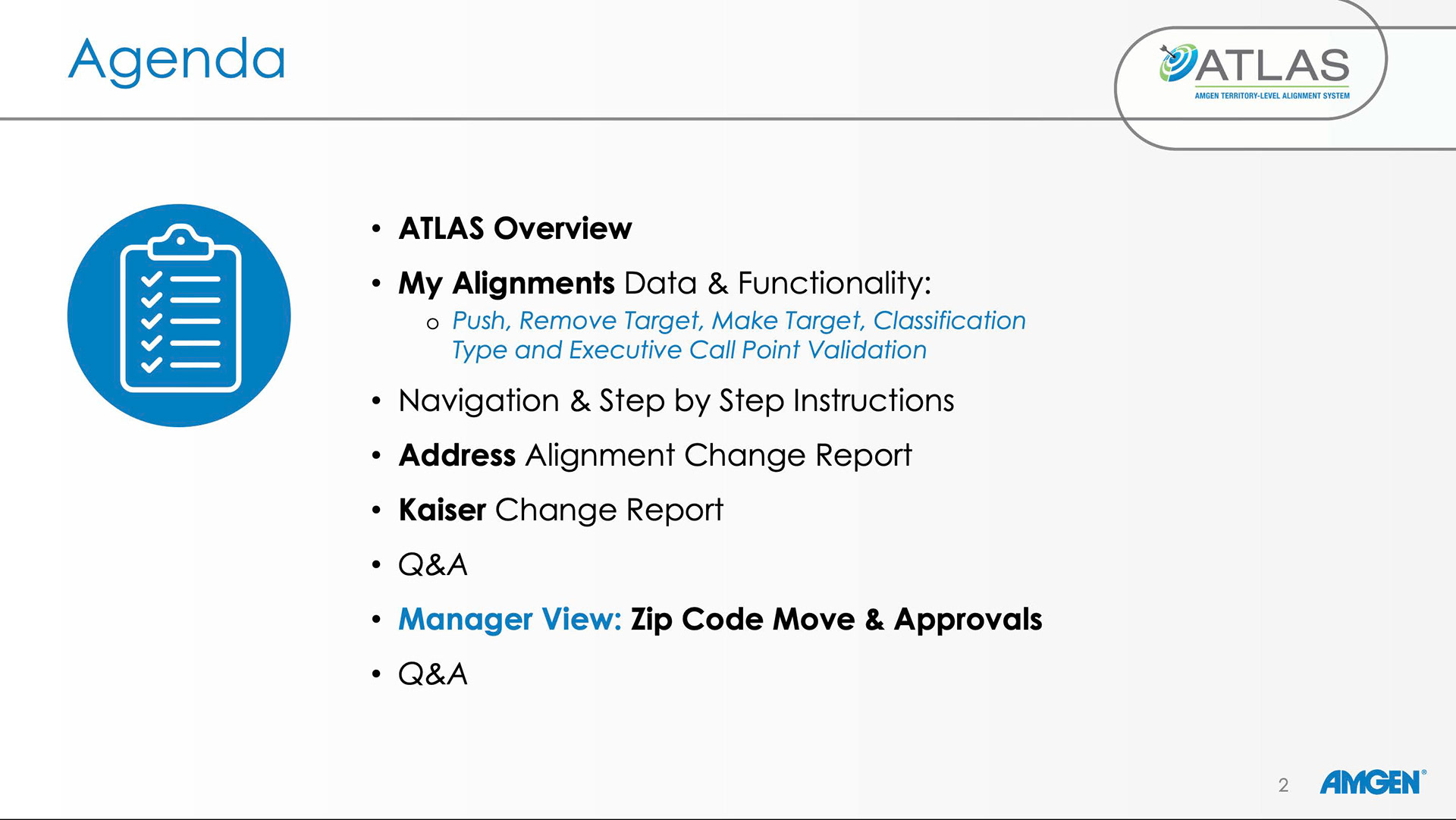This screenshot has width=1456, height=820.
Task: Click Zip Code Move & Approvals text
Action: coord(837,620)
